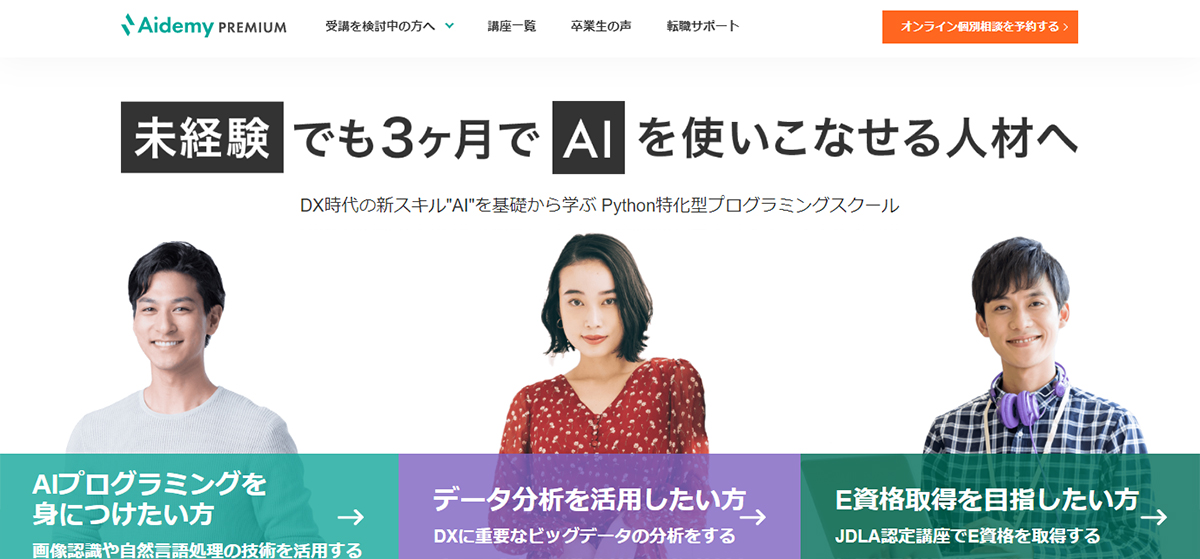The height and width of the screenshot is (559, 1200).
Task: Click the 未経験 highlighted headline box
Action: point(202,137)
